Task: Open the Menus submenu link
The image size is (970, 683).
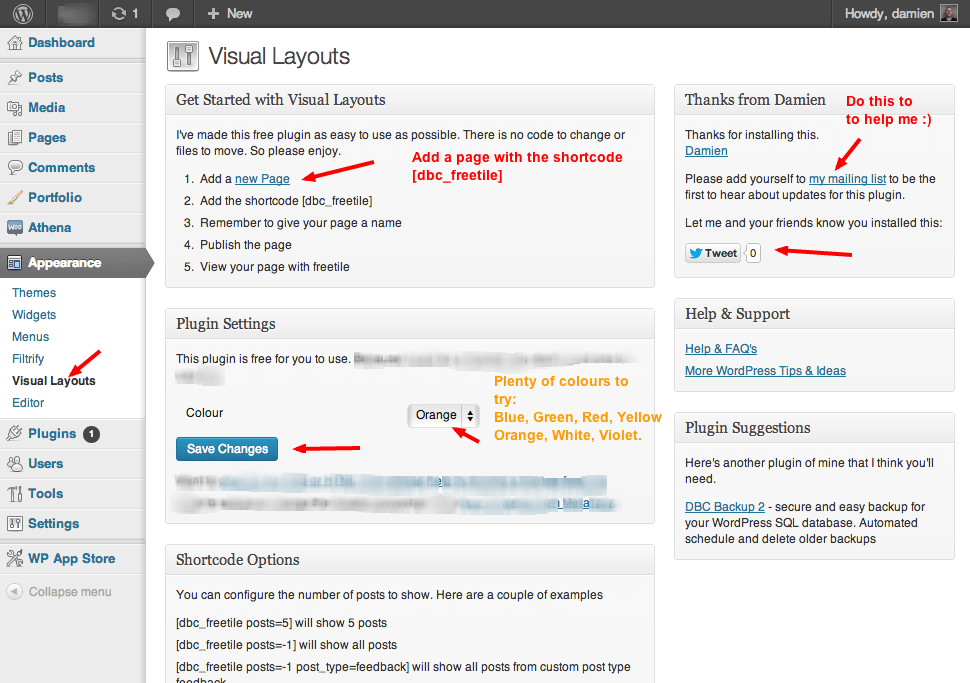Action: coord(30,337)
